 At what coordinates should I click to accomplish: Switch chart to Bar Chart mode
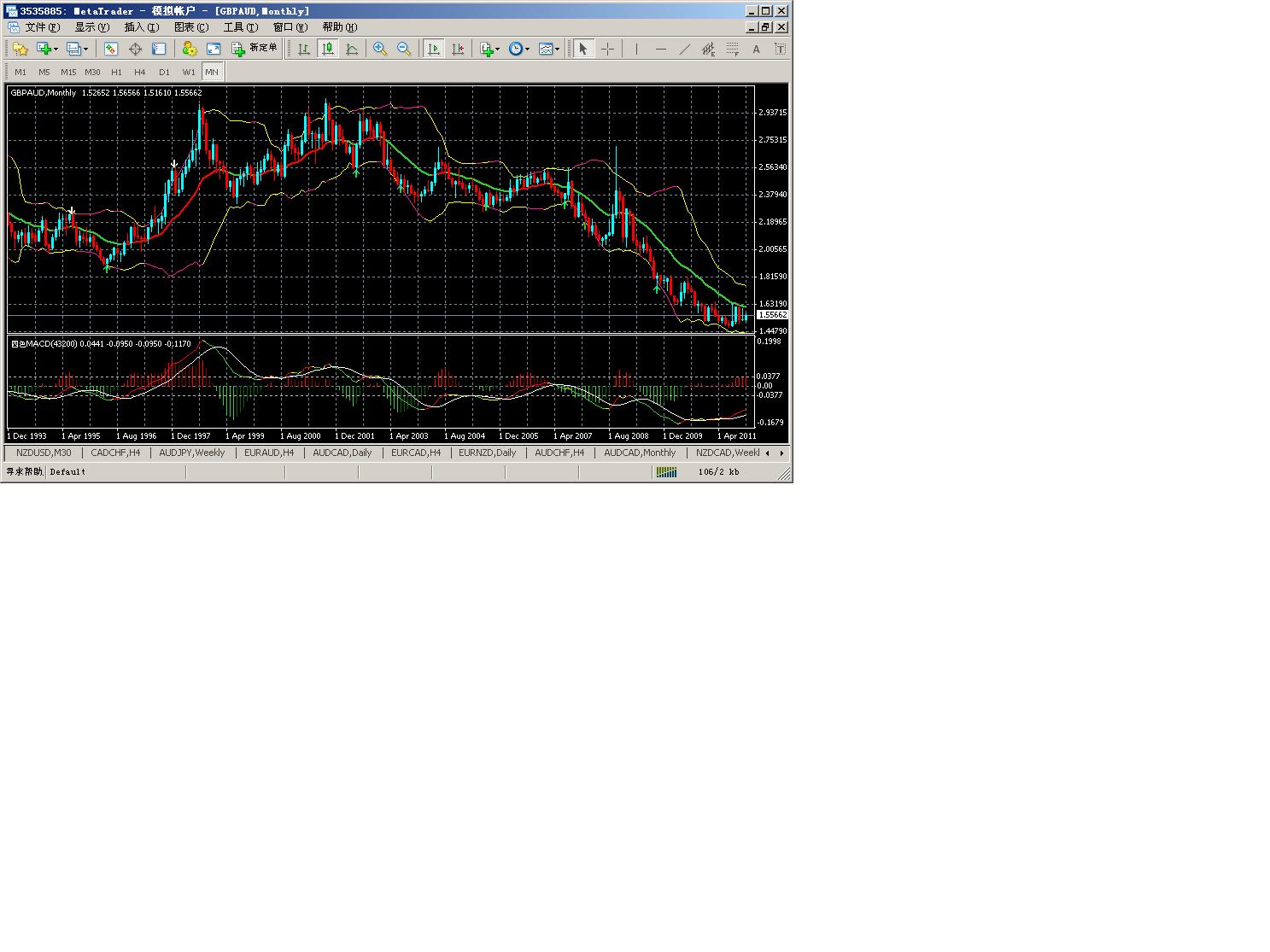tap(303, 50)
